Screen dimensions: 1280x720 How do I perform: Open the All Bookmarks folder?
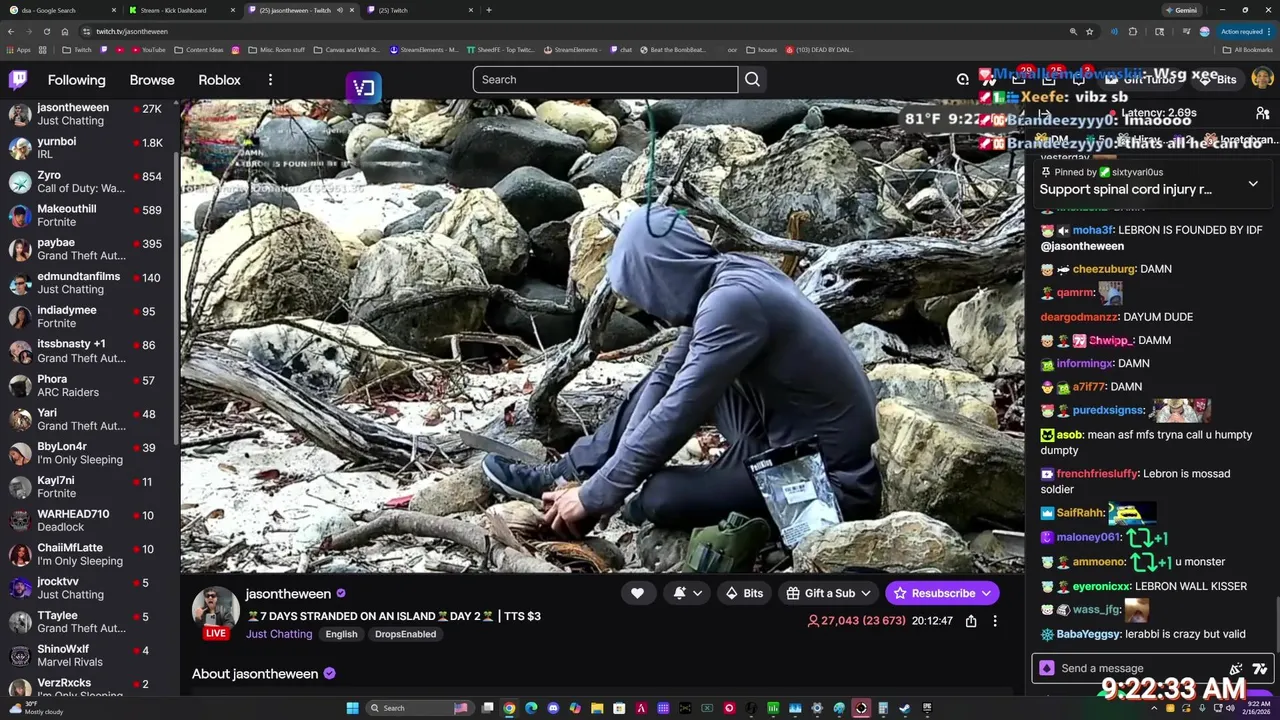click(x=1247, y=50)
